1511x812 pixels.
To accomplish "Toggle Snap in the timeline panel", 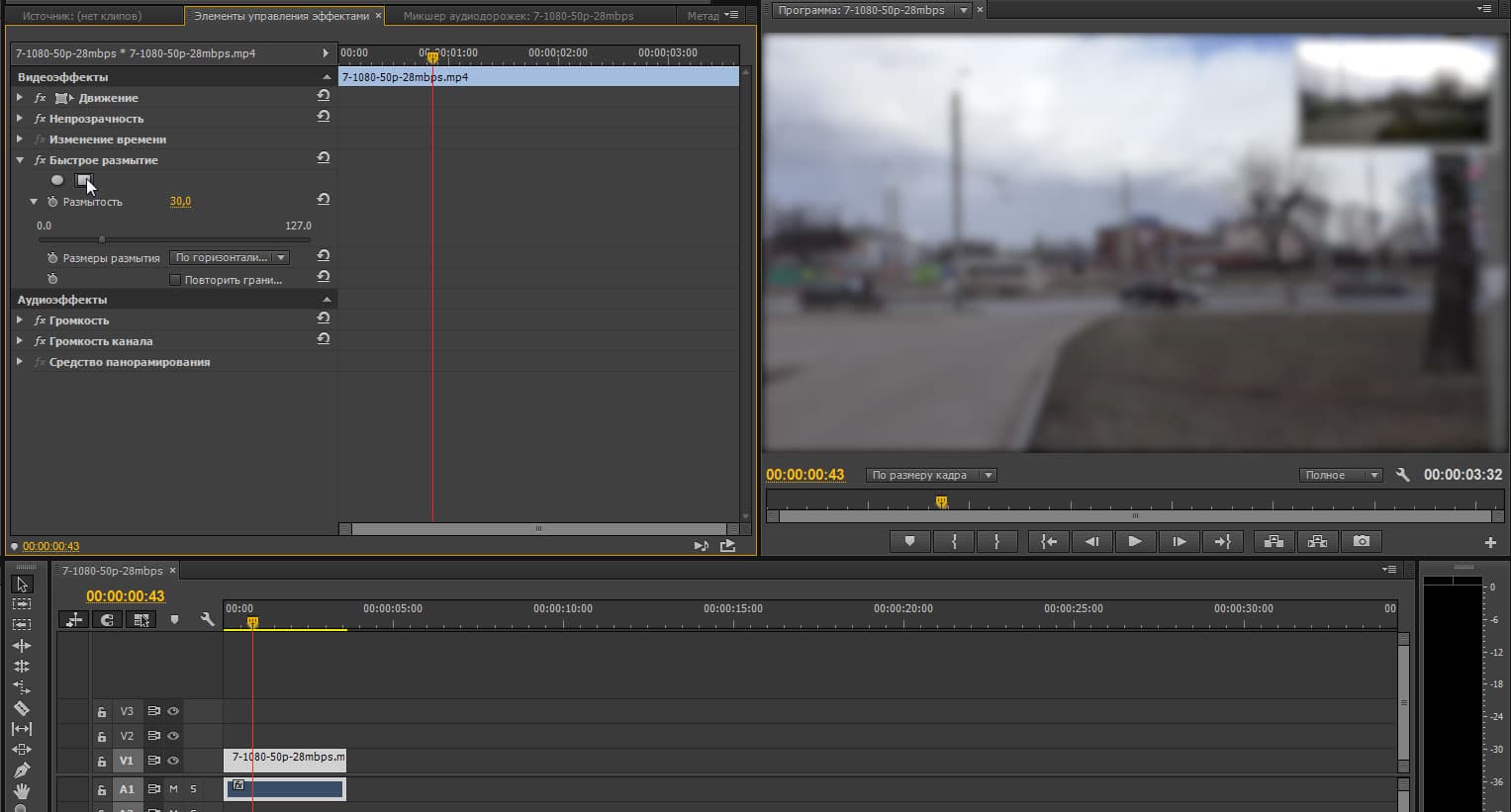I will [x=108, y=620].
